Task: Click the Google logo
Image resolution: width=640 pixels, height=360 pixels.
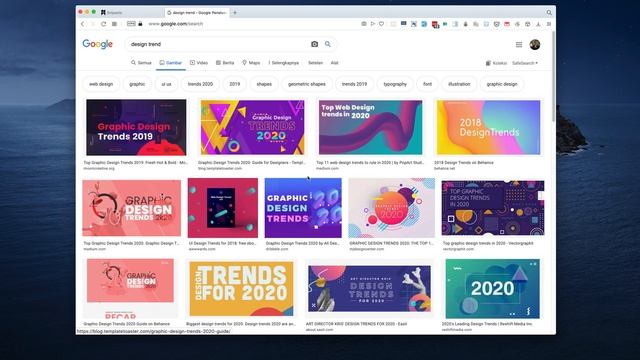Action: pyautogui.click(x=98, y=44)
